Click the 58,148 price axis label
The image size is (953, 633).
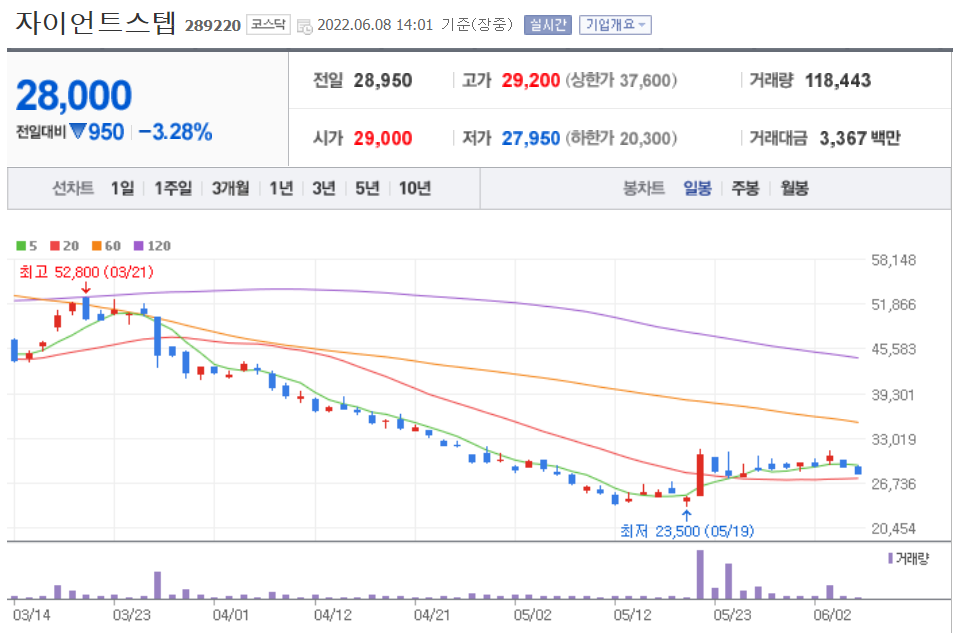tap(893, 260)
